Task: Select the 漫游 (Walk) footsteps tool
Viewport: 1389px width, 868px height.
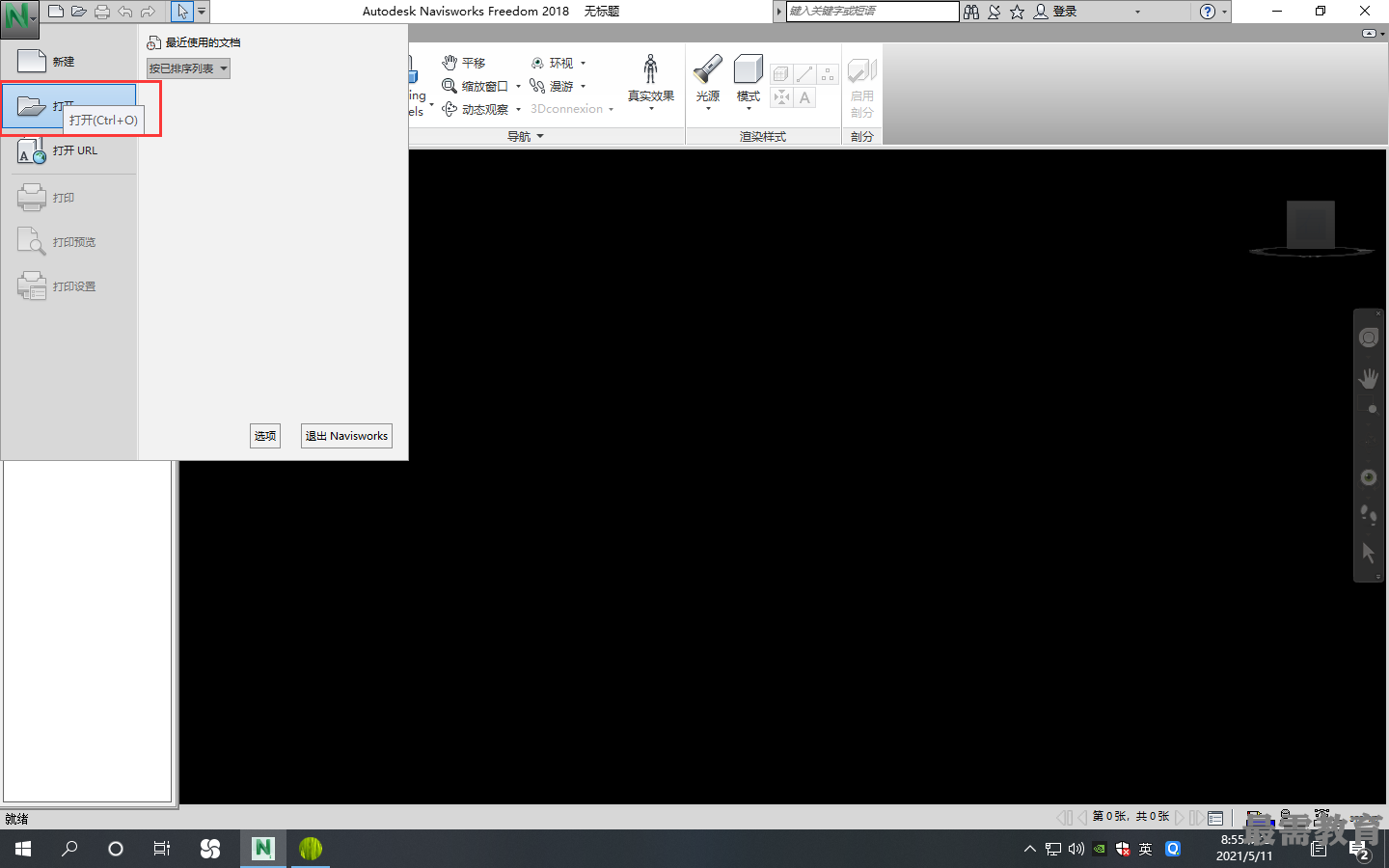Action: 552,86
